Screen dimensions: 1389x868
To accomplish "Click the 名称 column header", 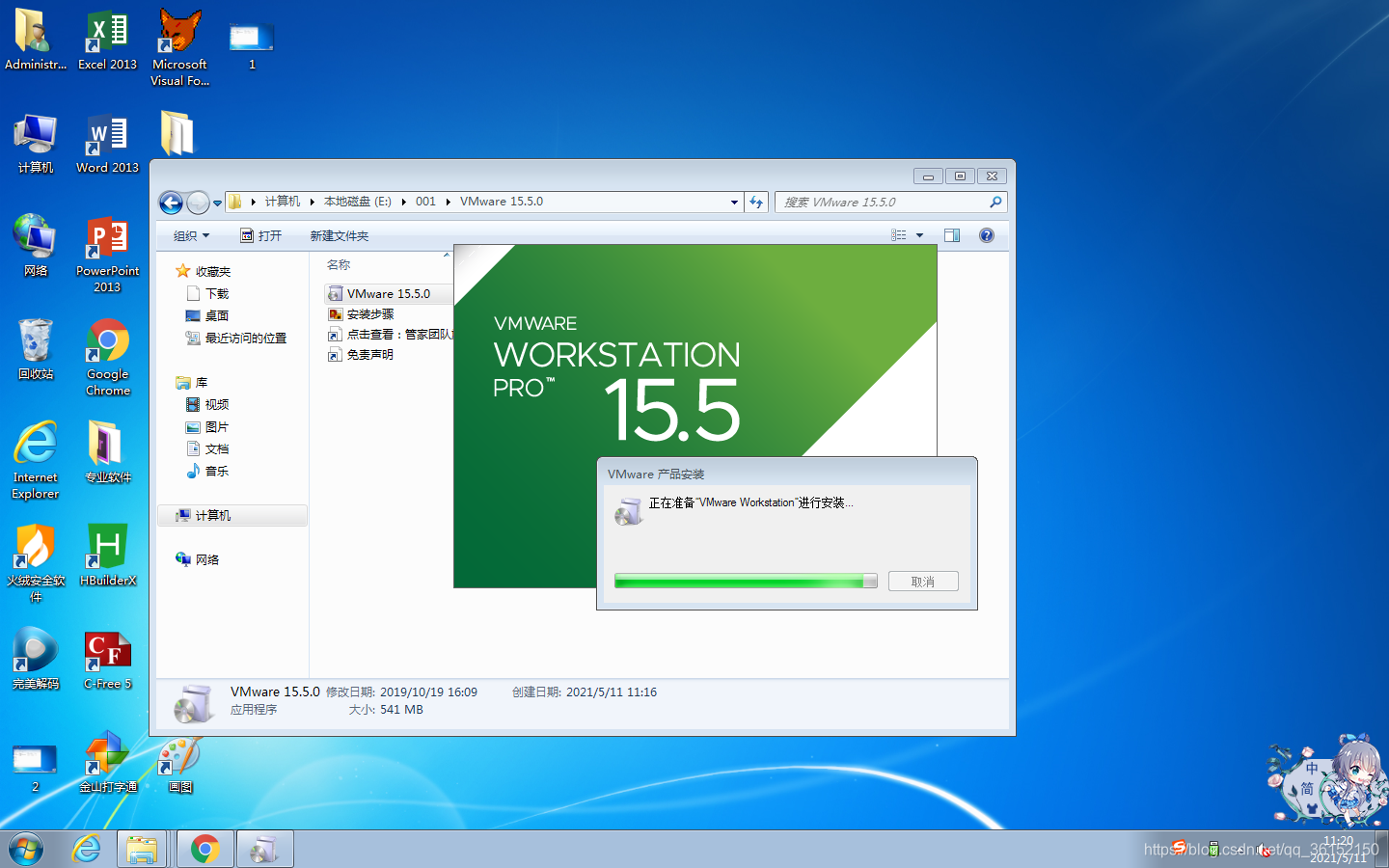I will [x=339, y=264].
